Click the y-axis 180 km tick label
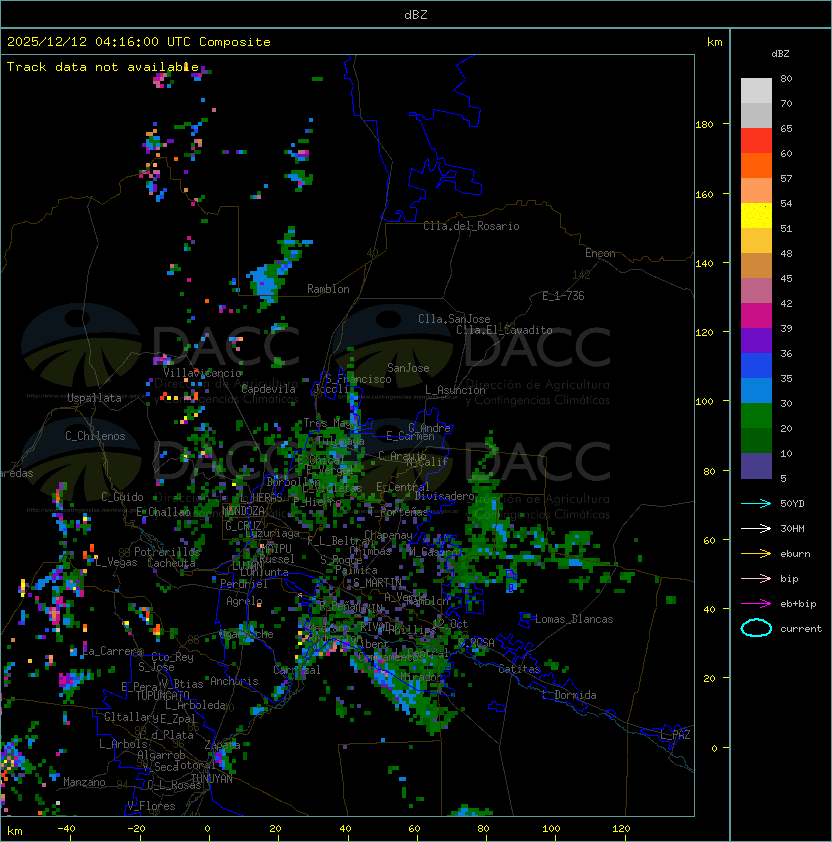This screenshot has height=842, width=832. [704, 125]
